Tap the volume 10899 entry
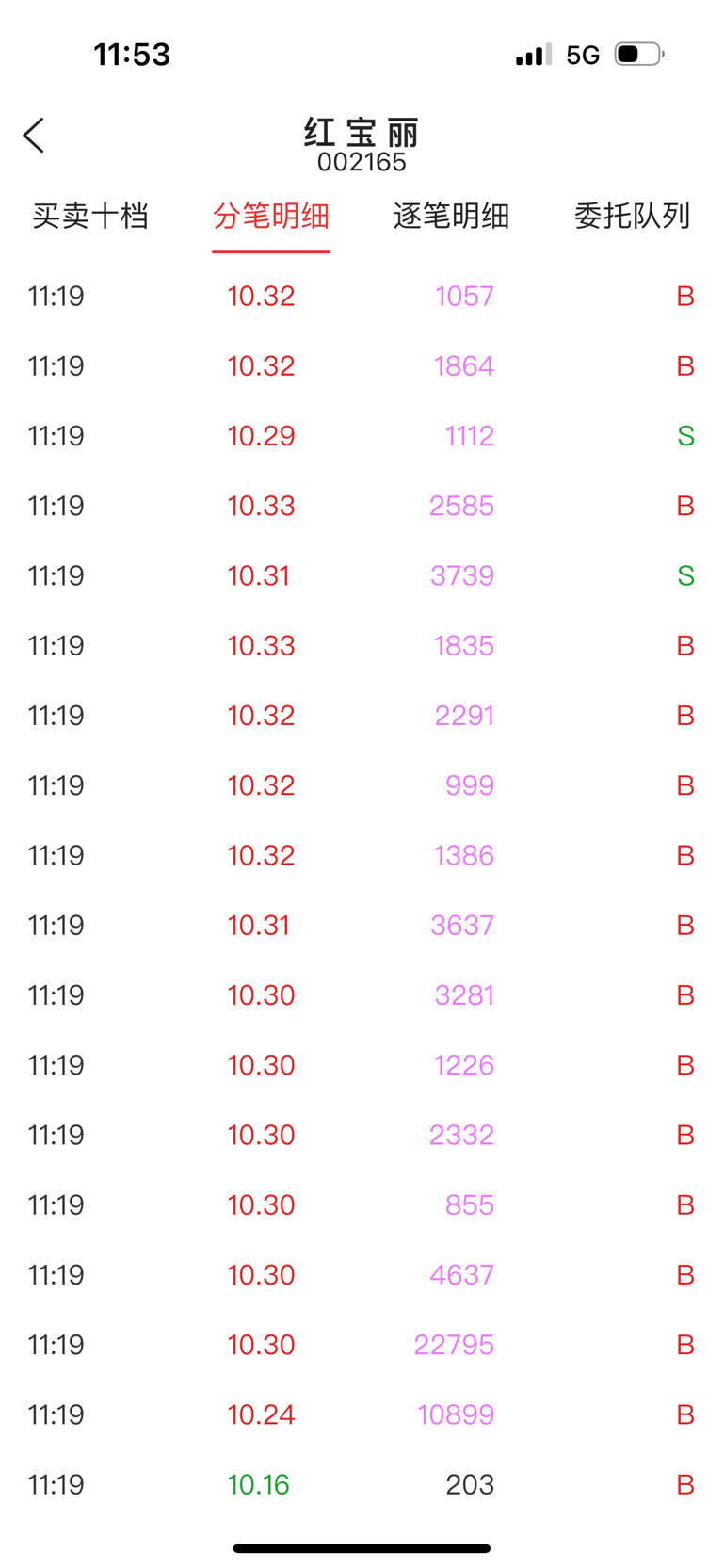724x1568 pixels. (x=456, y=1414)
